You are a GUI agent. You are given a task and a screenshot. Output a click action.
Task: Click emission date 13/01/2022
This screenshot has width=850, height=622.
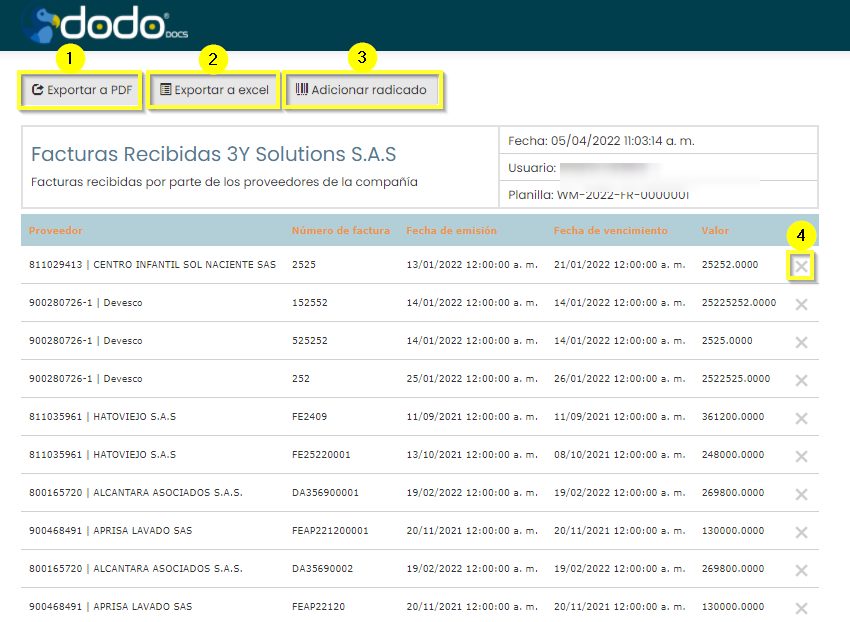(472, 265)
